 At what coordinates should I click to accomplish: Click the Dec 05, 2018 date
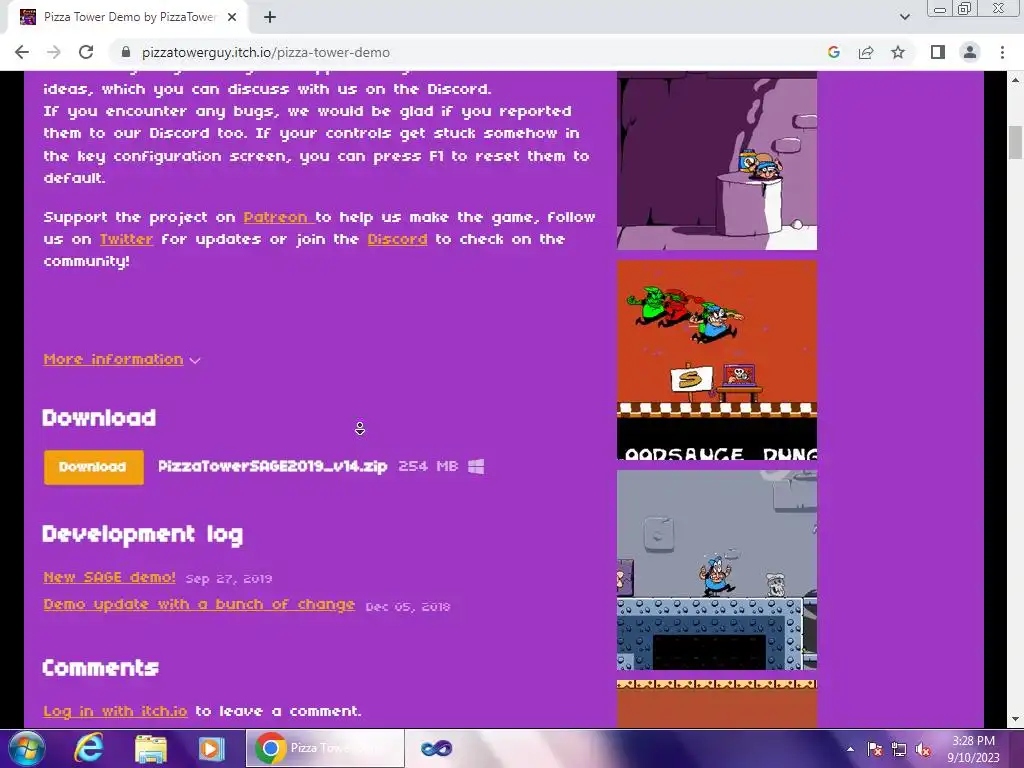[x=408, y=607]
